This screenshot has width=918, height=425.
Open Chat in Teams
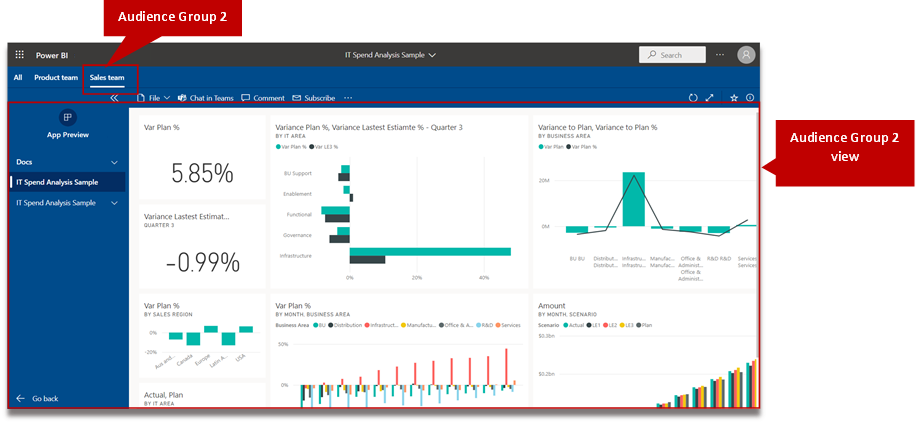205,98
